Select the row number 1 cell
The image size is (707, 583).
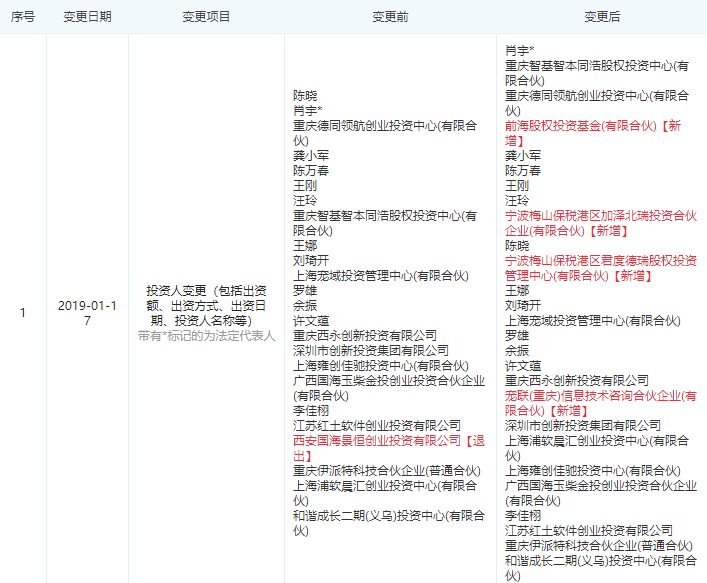(23, 313)
